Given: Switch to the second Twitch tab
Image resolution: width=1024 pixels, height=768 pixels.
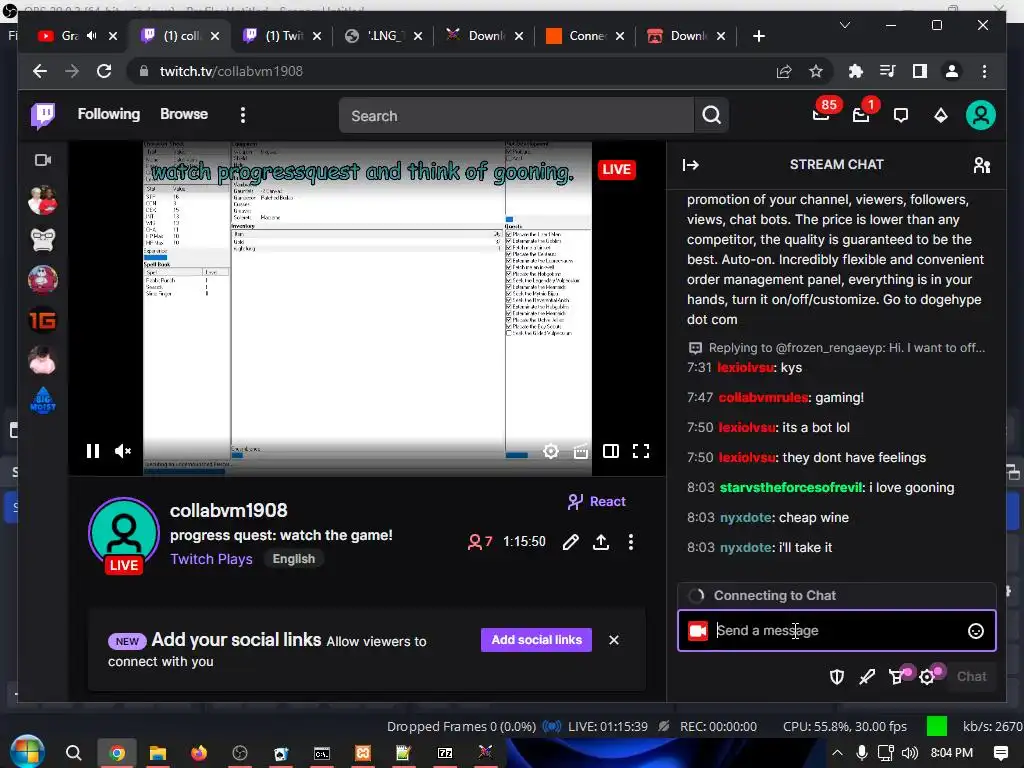Looking at the screenshot, I should [x=282, y=36].
